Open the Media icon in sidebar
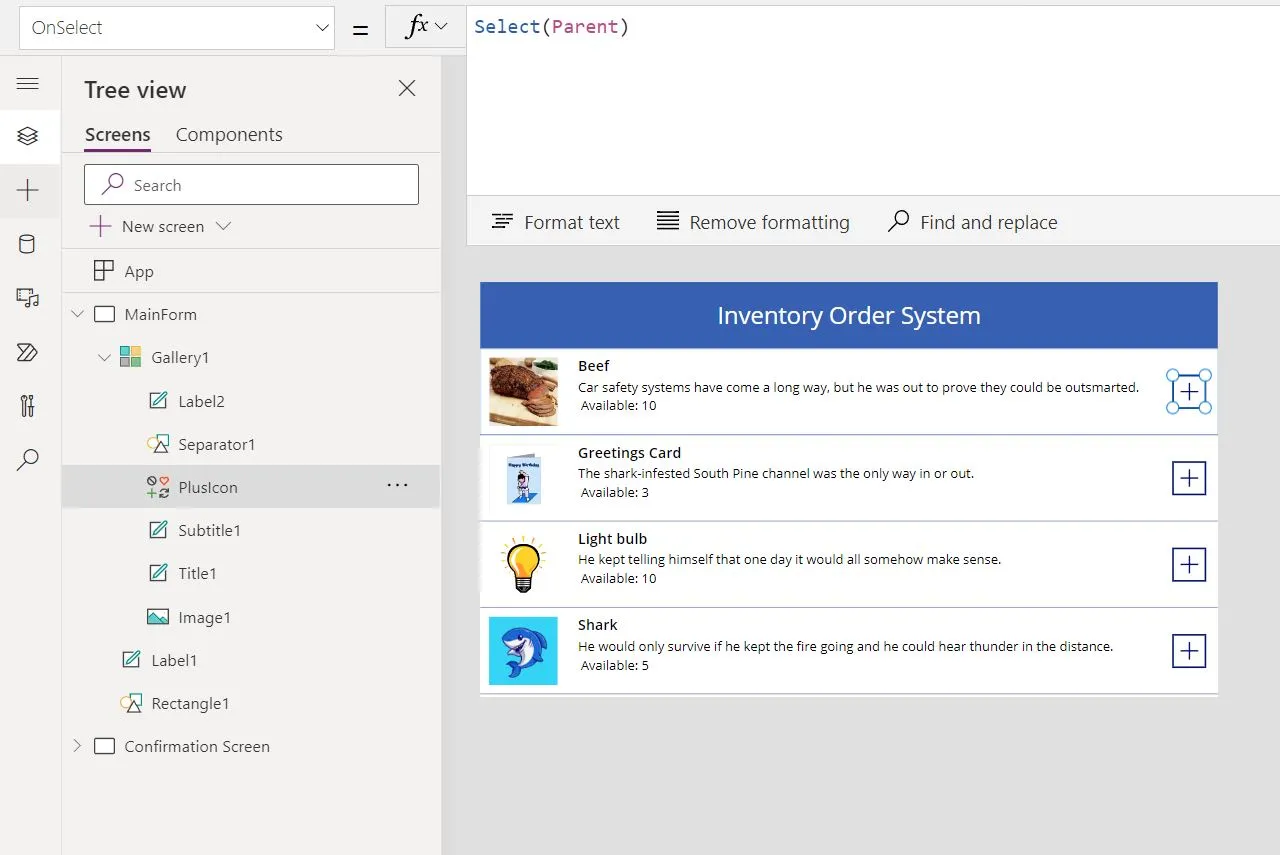Image resolution: width=1280 pixels, height=855 pixels. point(28,298)
